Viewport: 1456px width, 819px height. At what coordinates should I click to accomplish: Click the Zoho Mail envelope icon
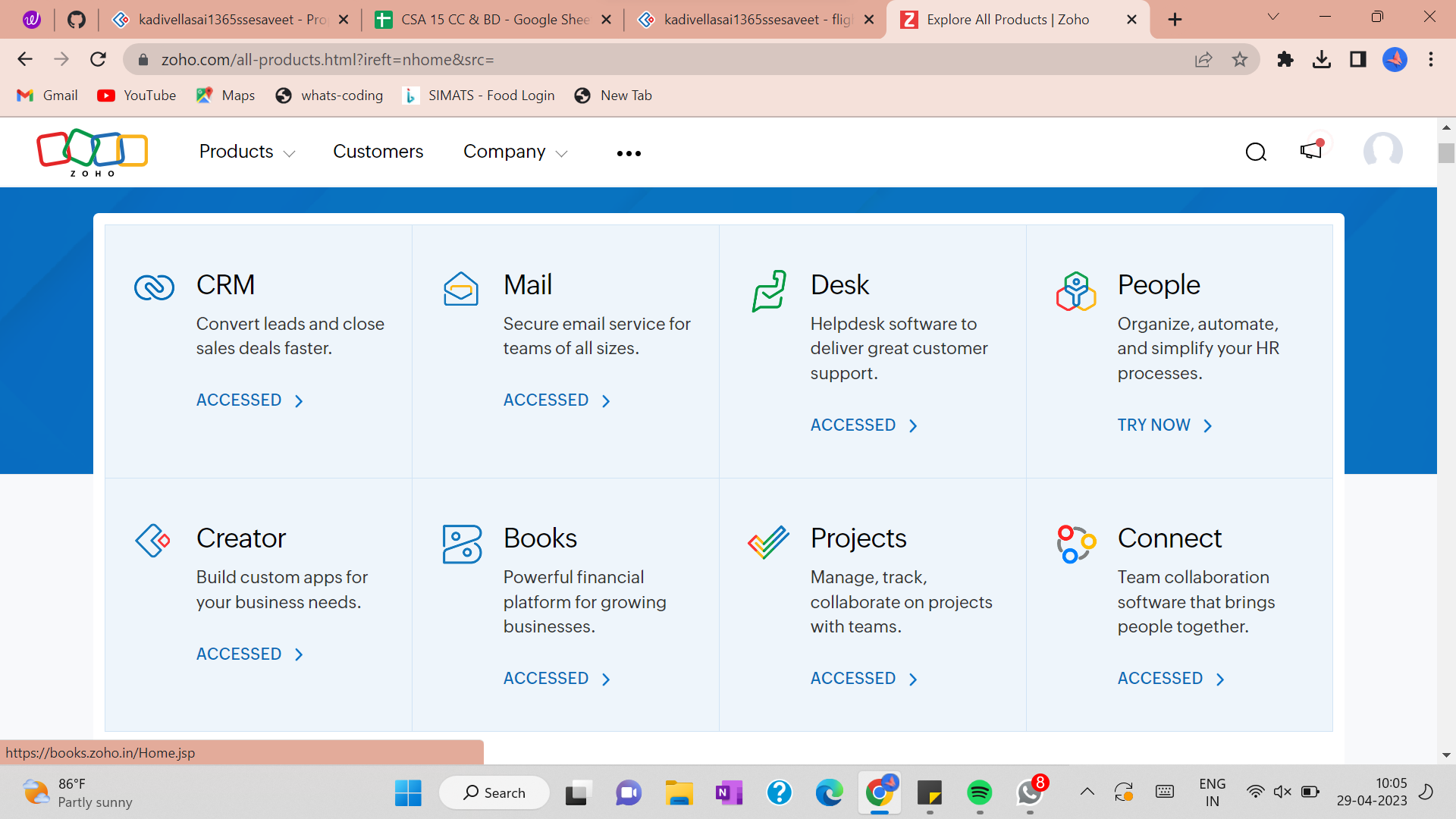[x=461, y=288]
